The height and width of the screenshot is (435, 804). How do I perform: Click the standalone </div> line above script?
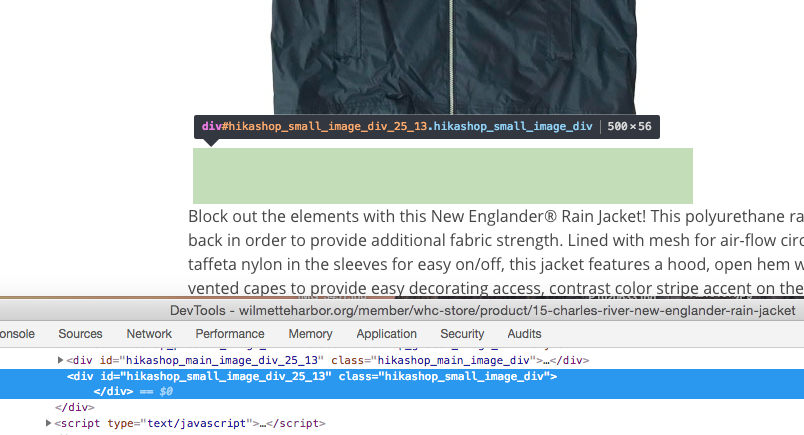(74, 407)
